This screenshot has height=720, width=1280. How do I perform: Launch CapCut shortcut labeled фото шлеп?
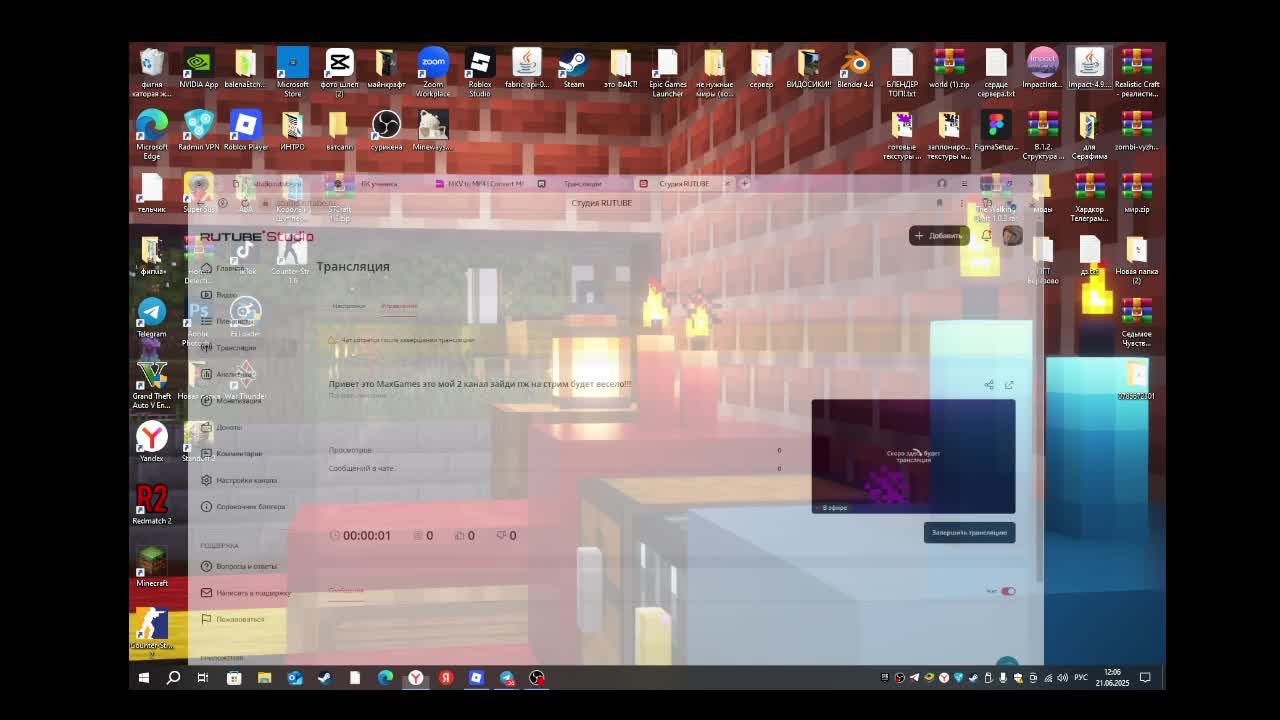pos(339,70)
